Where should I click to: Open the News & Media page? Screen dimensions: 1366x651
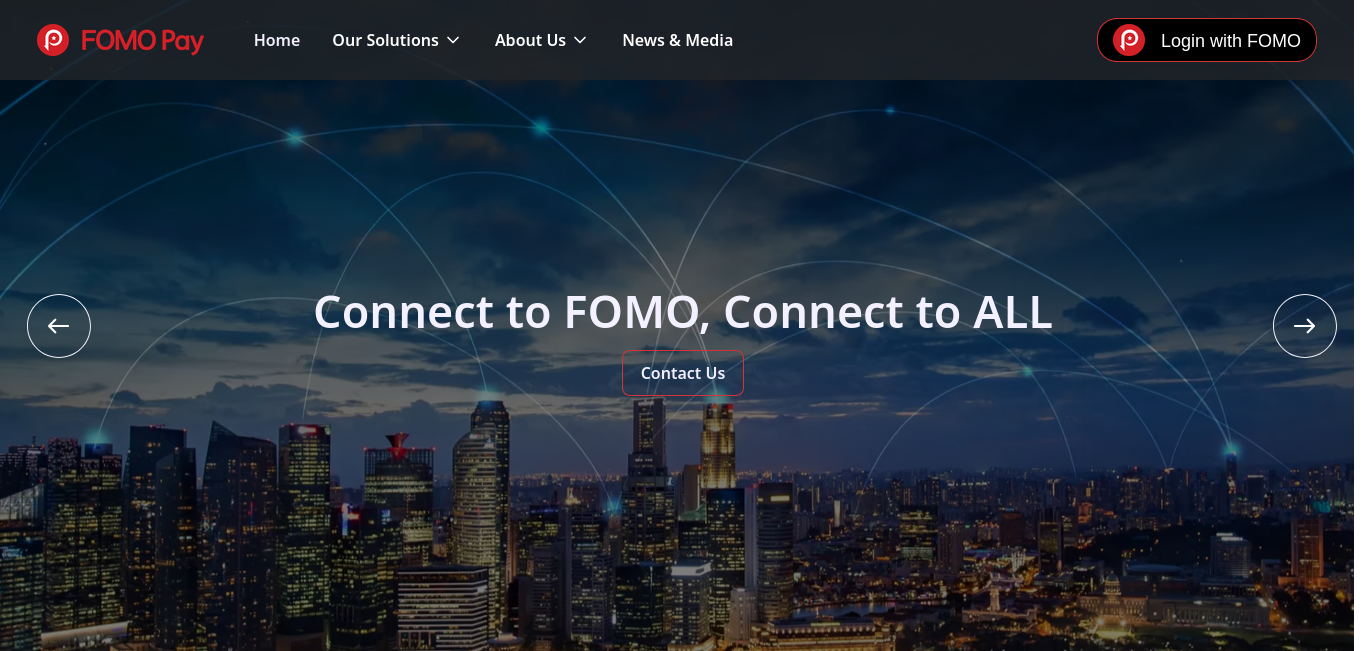pyautogui.click(x=677, y=40)
